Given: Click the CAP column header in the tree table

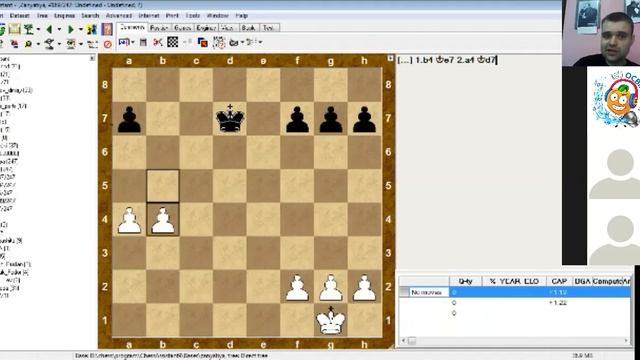Looking at the screenshot, I should pos(559,281).
